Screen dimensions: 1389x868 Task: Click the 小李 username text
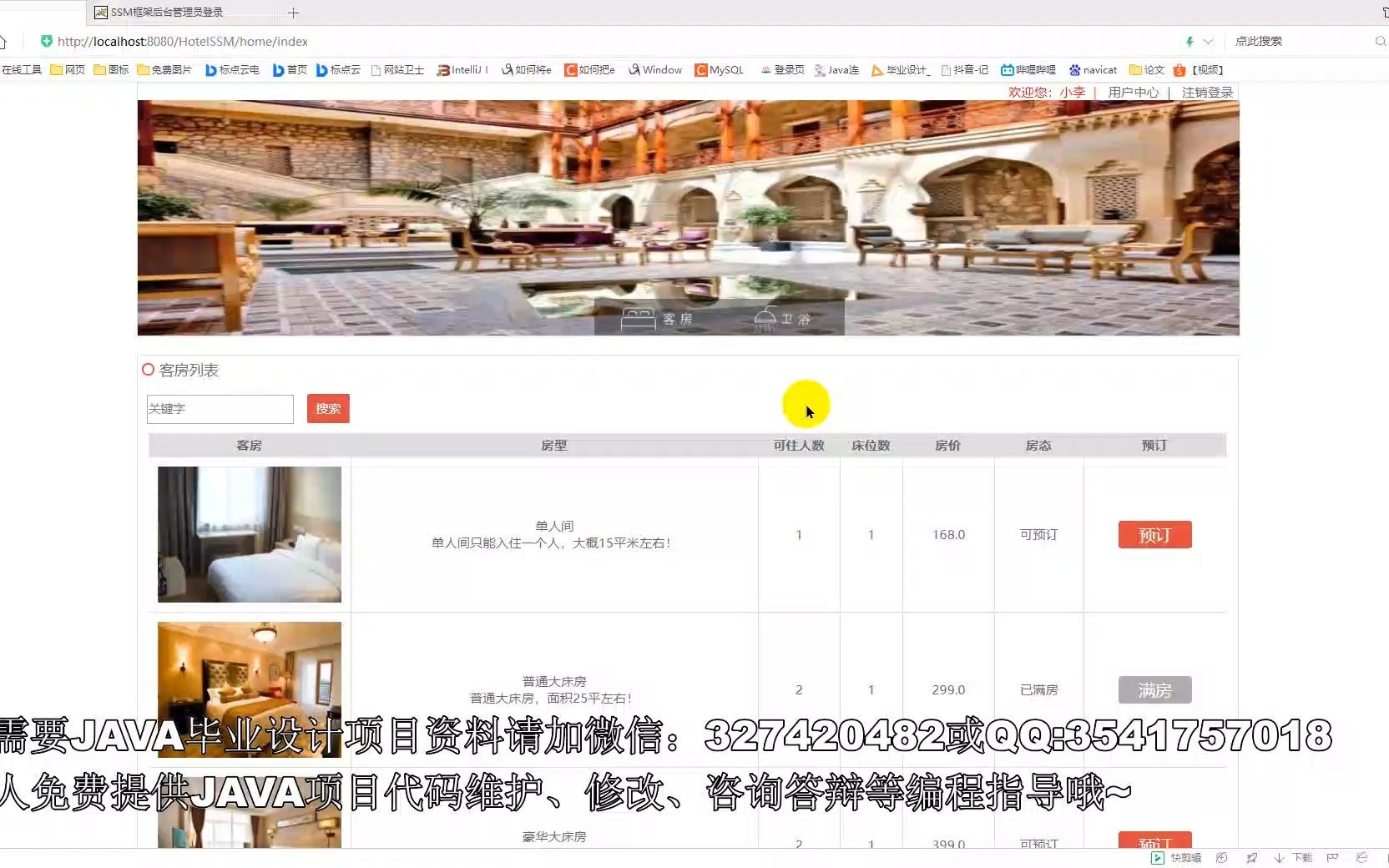click(x=1073, y=93)
